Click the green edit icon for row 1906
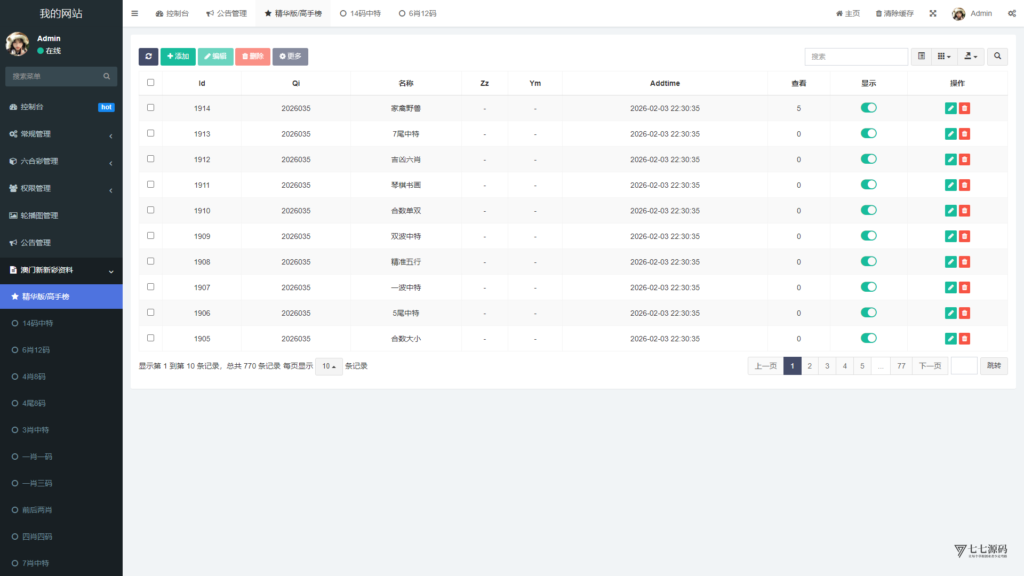 (x=950, y=313)
